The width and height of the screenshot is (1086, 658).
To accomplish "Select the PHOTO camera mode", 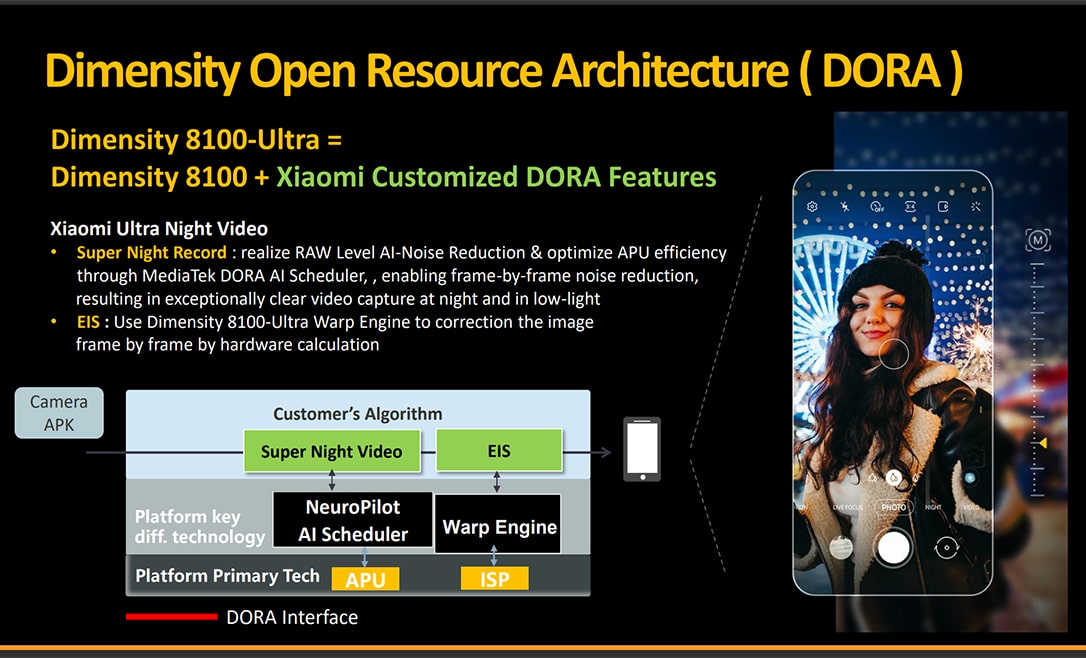I will point(893,507).
